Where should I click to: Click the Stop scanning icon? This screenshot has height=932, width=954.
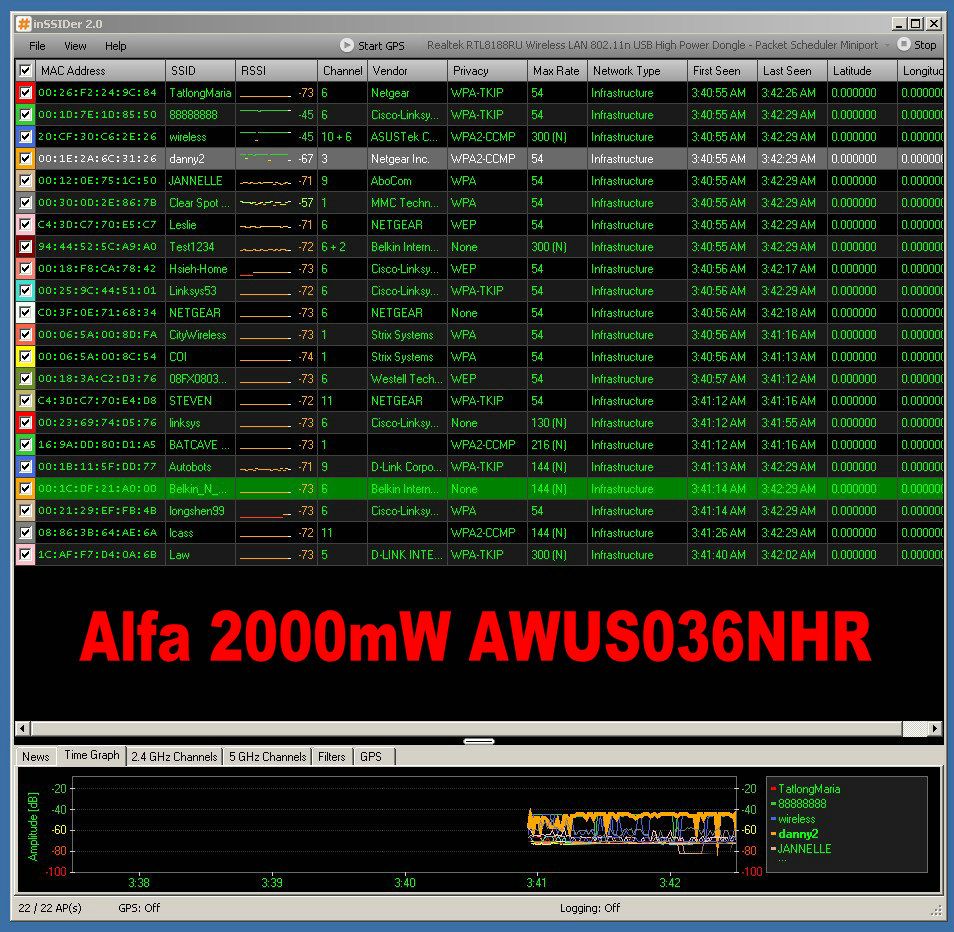[x=904, y=44]
